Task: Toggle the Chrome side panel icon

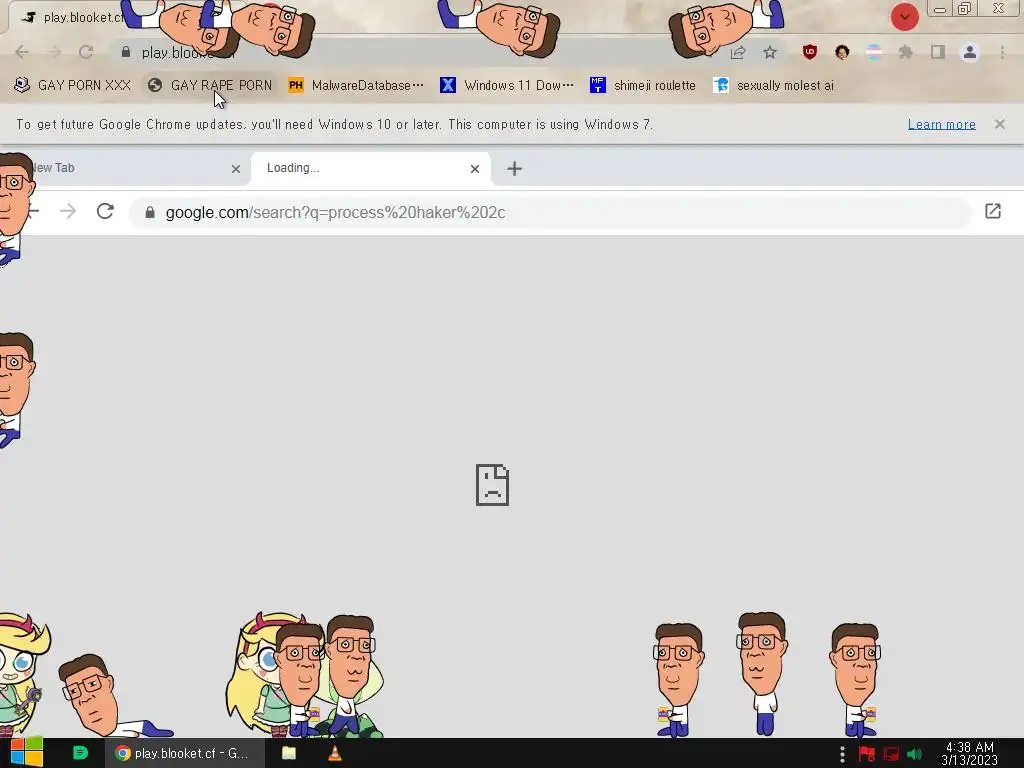Action: (938, 52)
